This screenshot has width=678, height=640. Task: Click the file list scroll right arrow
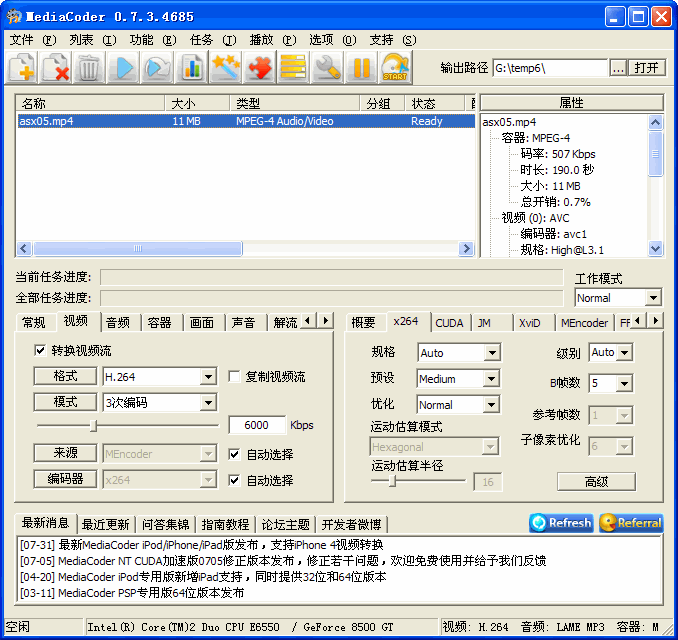coord(466,249)
